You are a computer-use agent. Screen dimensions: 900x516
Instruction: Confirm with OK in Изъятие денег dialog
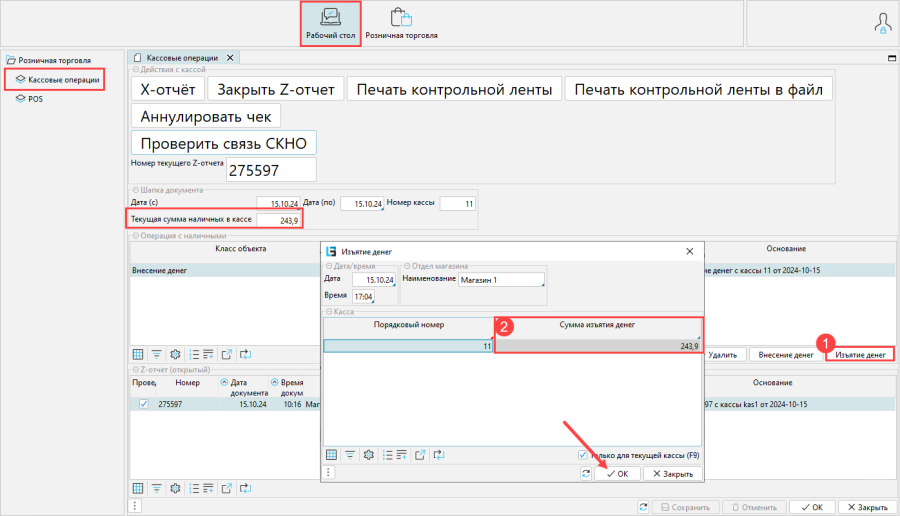[617, 474]
